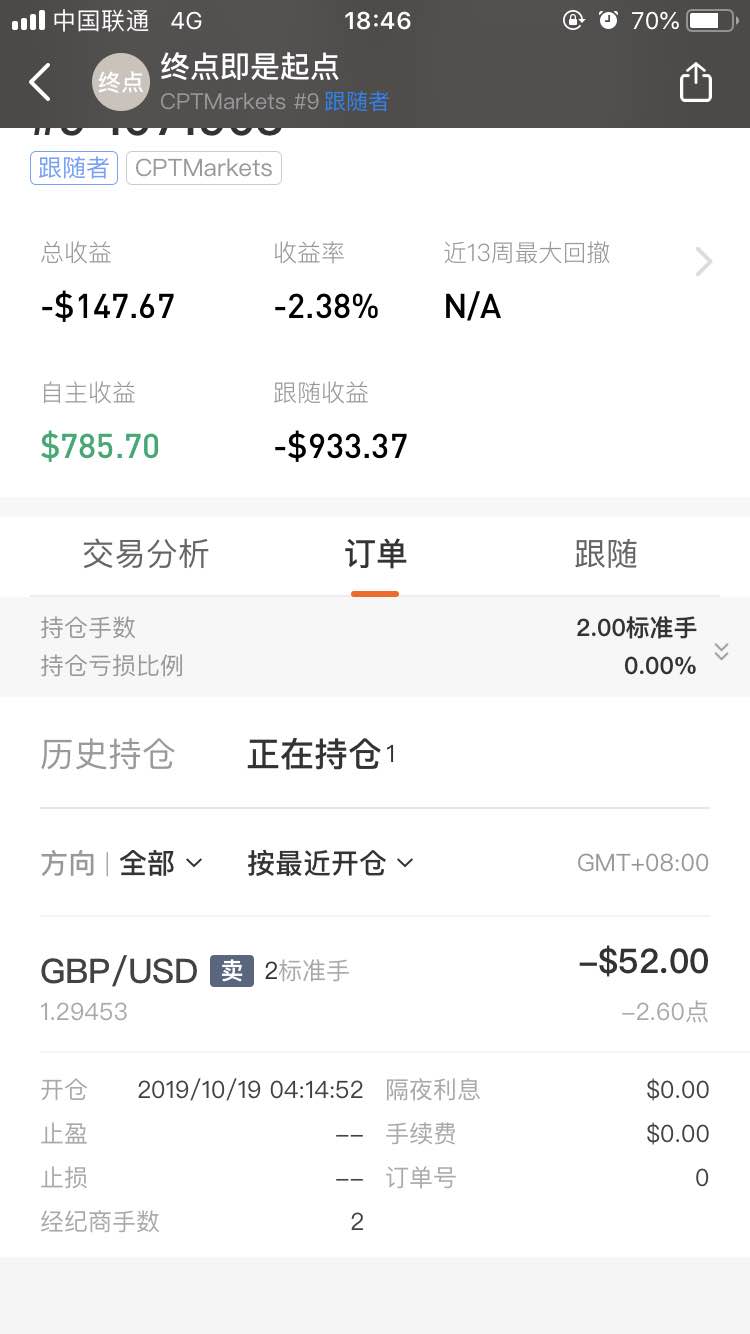750x1334 pixels.
Task: Expand holdings summary with double chevron
Action: [x=721, y=652]
